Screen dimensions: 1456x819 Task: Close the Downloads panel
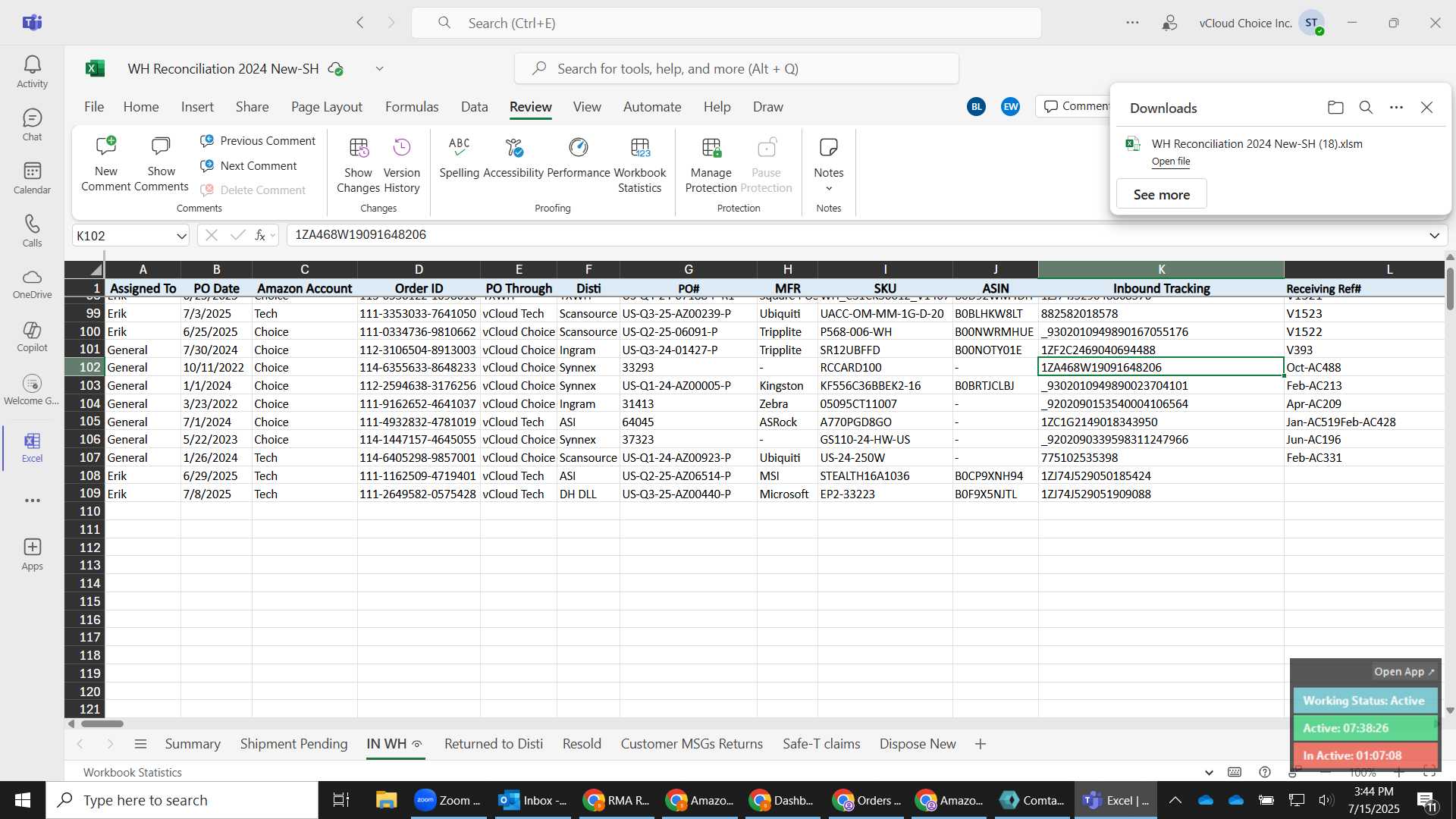[1426, 108]
